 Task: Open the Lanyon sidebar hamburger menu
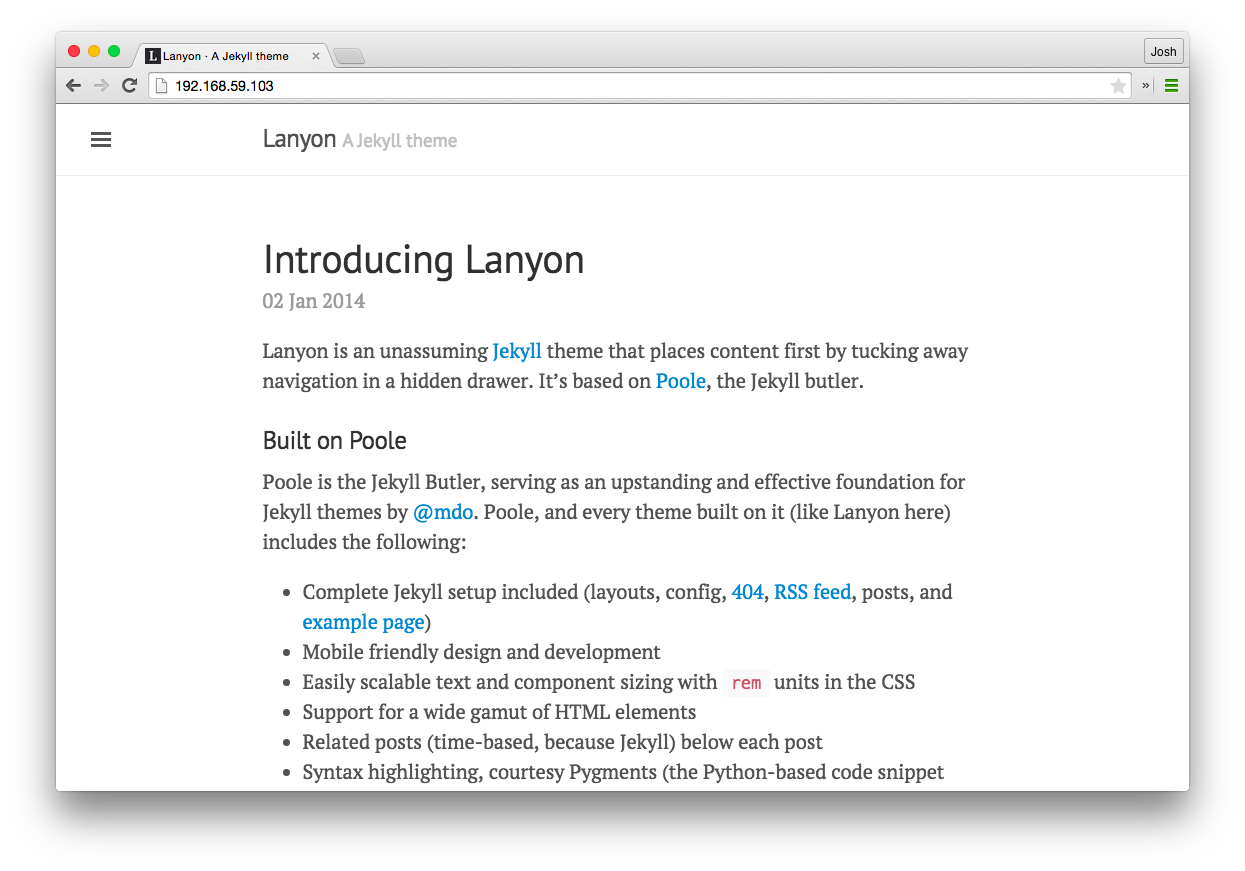tap(101, 140)
